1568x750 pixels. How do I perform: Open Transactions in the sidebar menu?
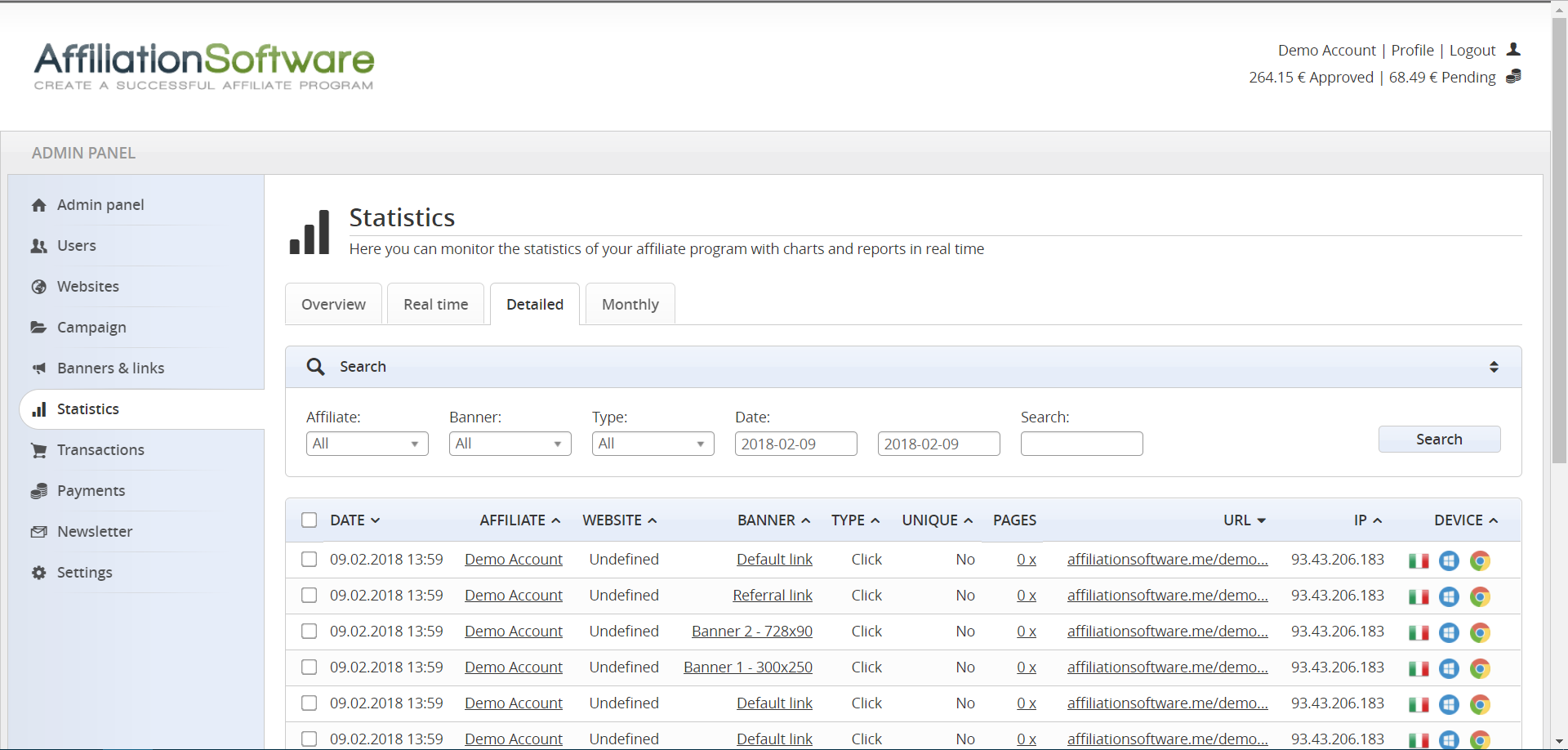point(100,450)
